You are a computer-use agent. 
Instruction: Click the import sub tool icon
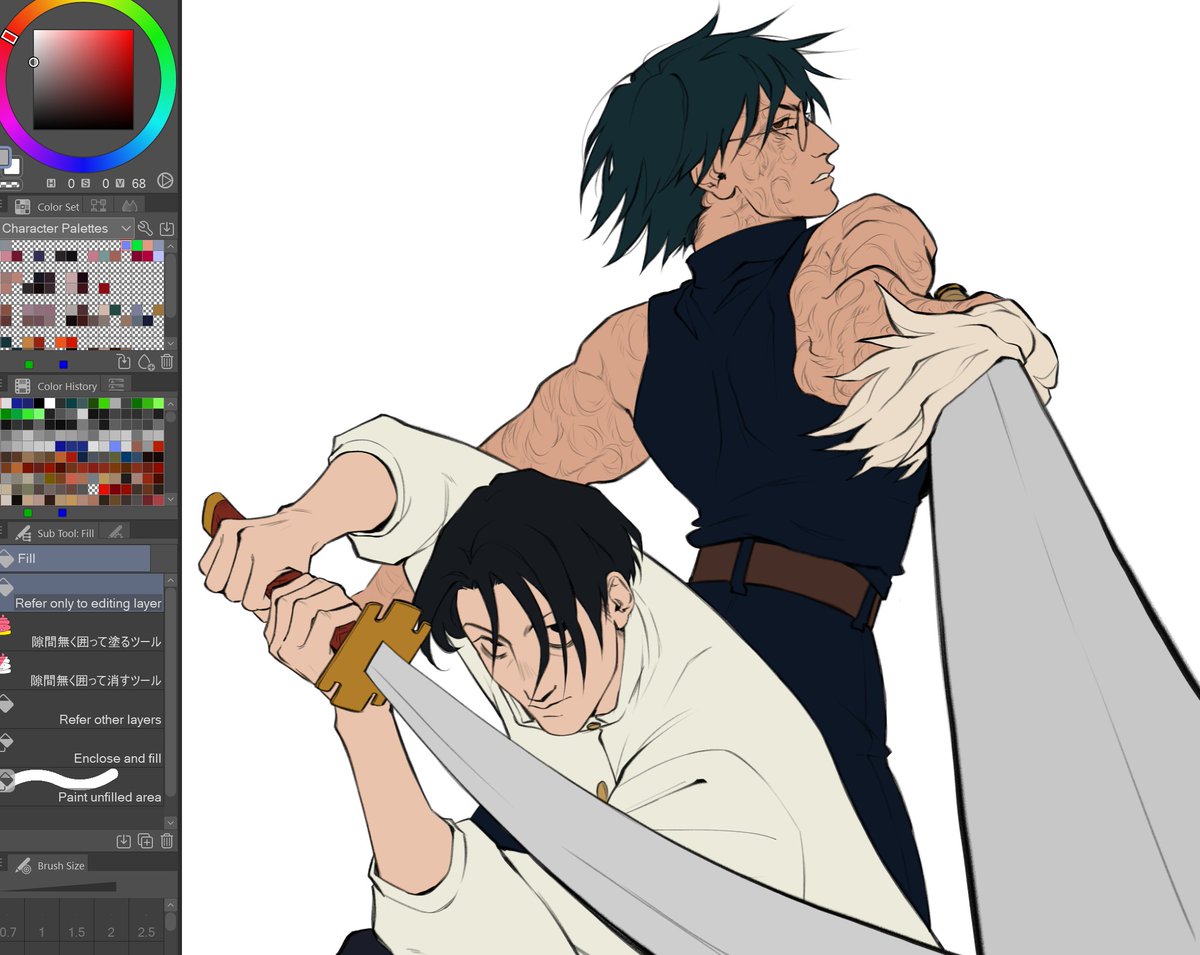click(124, 841)
